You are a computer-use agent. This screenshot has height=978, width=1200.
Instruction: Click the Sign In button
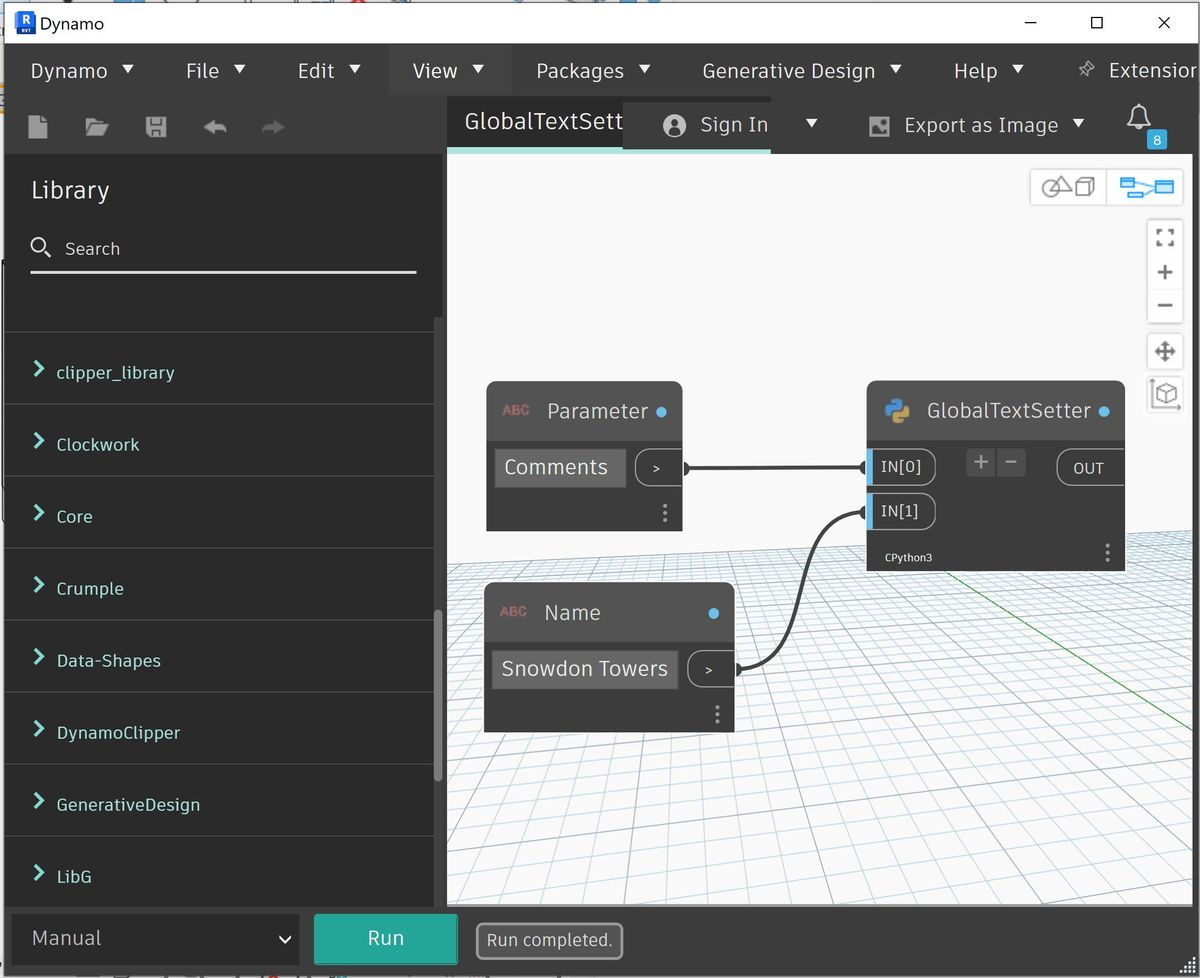[x=733, y=125]
